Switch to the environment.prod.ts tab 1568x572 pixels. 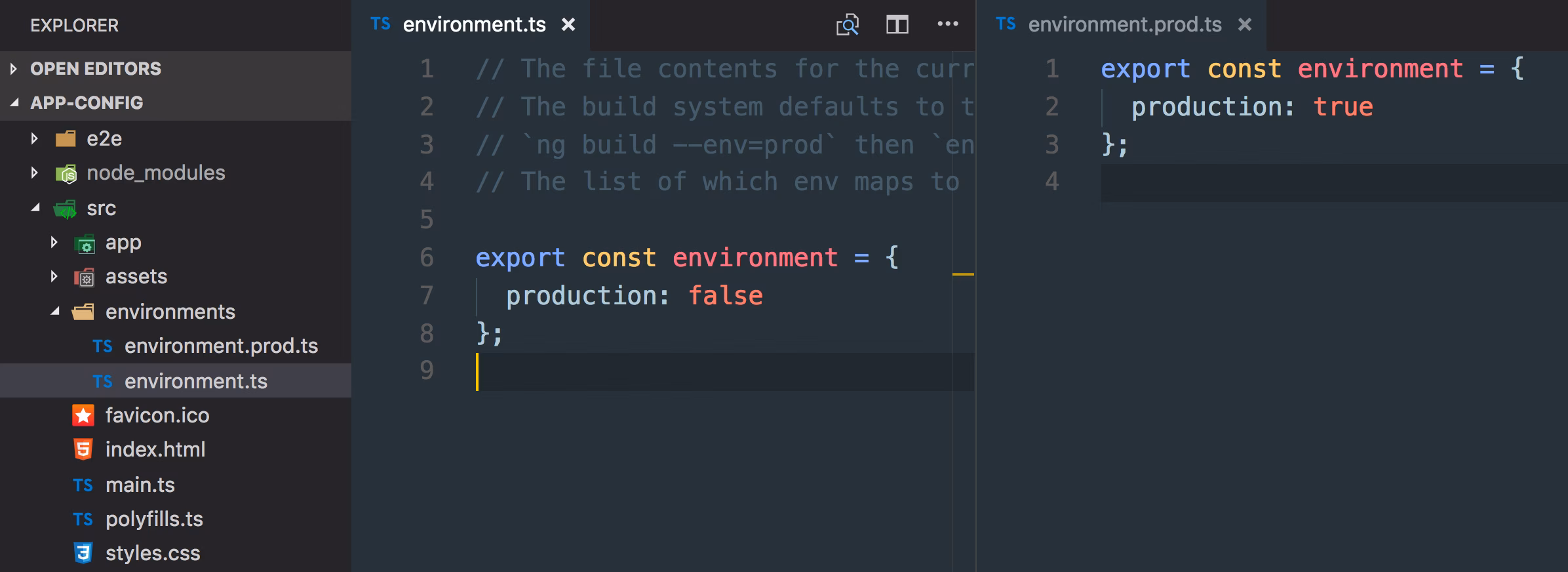pos(1124,25)
